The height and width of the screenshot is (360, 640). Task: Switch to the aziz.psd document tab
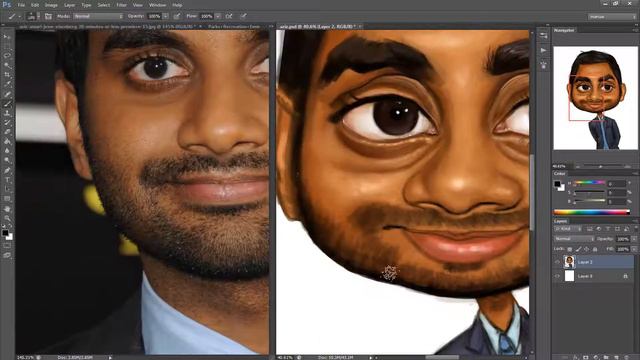318,27
